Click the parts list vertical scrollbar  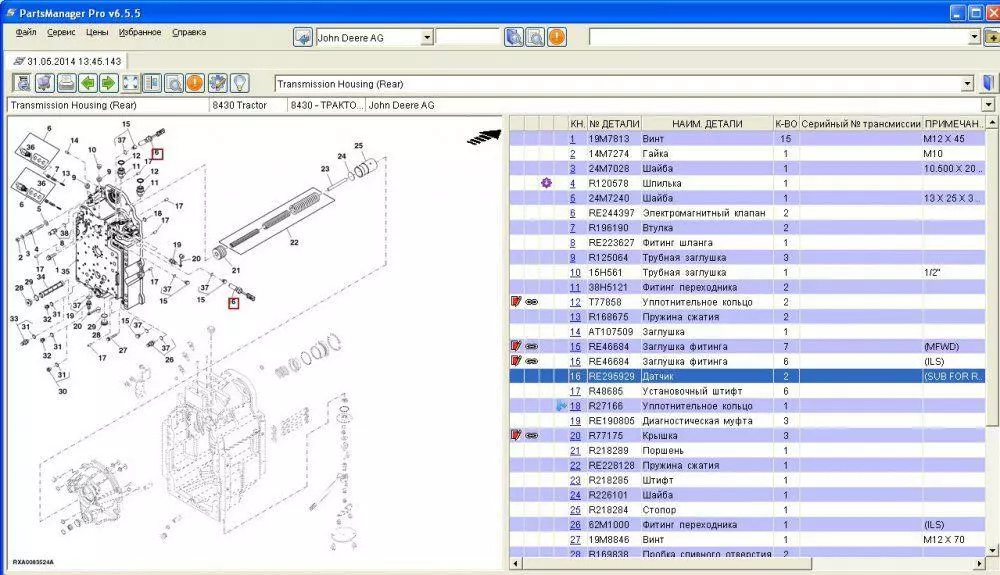[993, 300]
